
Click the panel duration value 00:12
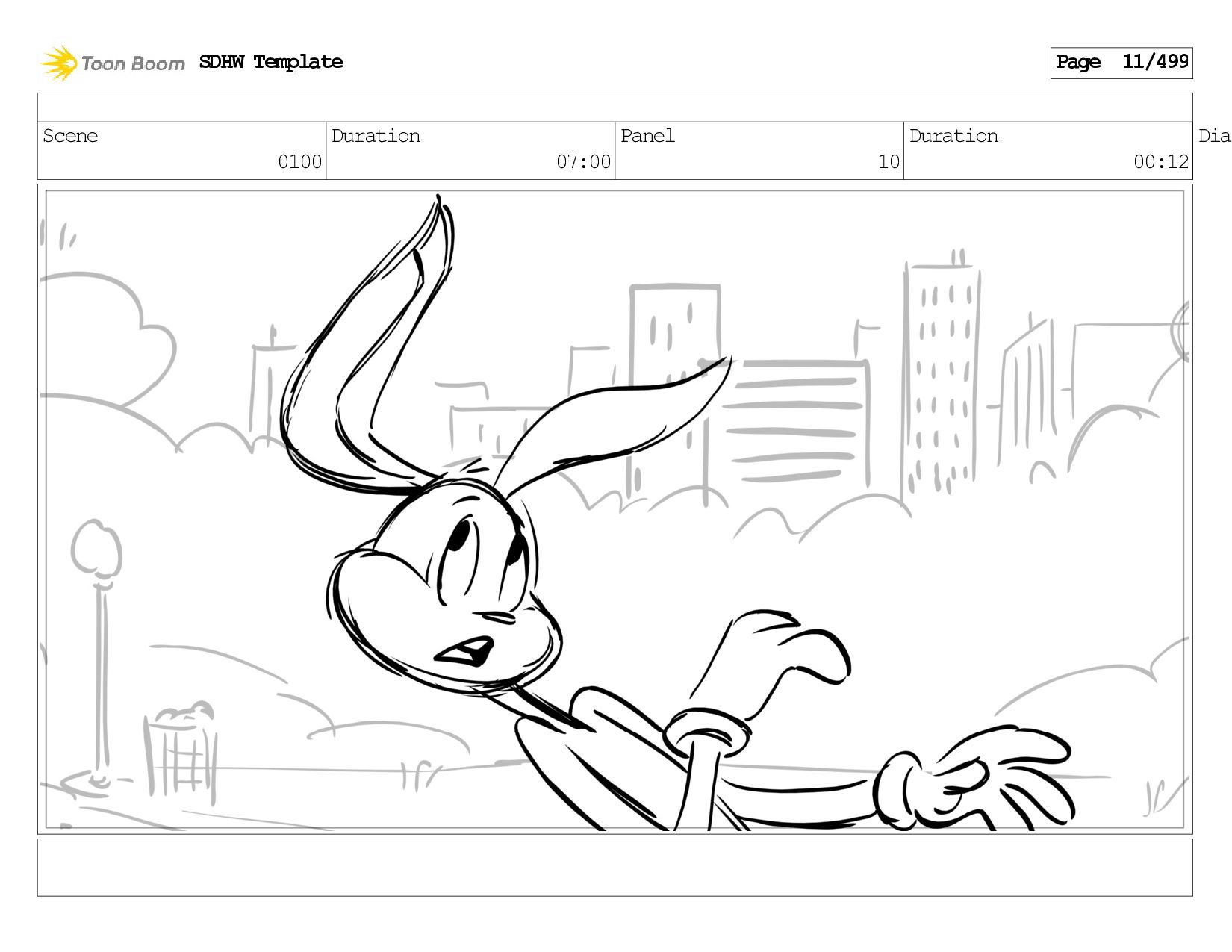[1161, 161]
